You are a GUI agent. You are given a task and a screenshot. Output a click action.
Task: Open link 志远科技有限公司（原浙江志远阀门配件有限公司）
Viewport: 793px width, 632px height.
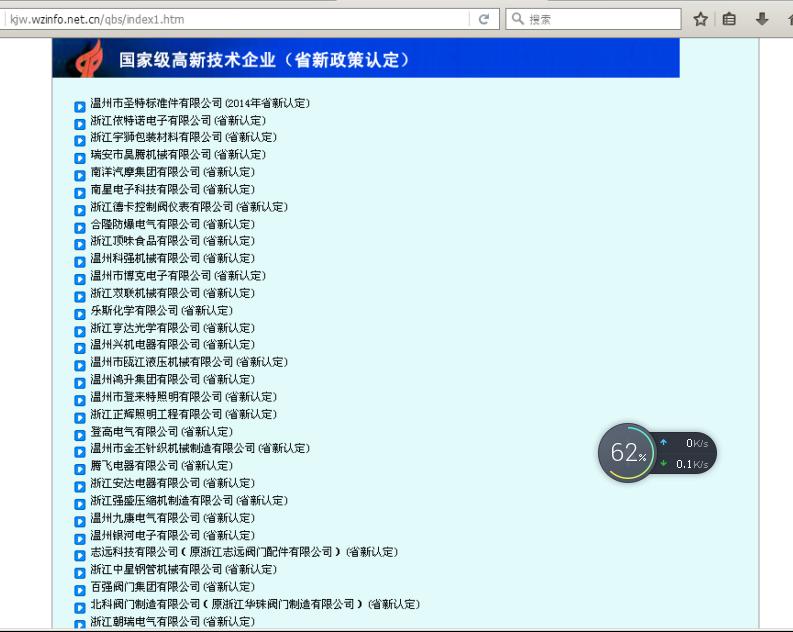pos(244,552)
